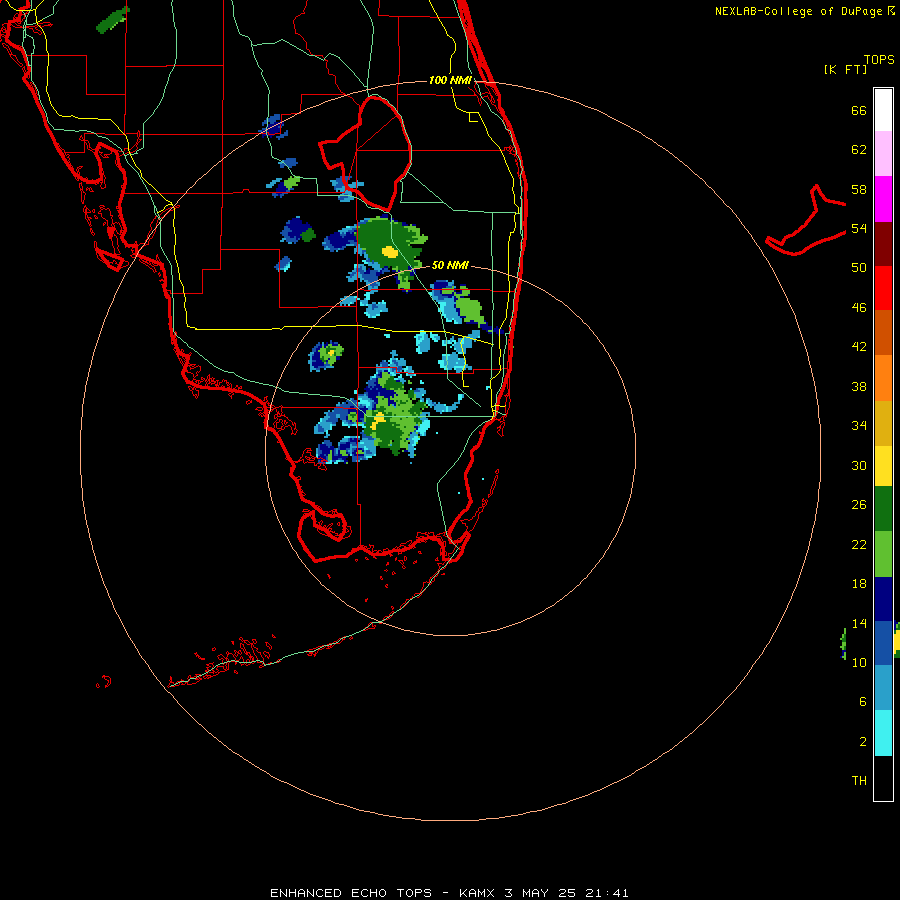Click the bright red legend swatch

tap(883, 288)
